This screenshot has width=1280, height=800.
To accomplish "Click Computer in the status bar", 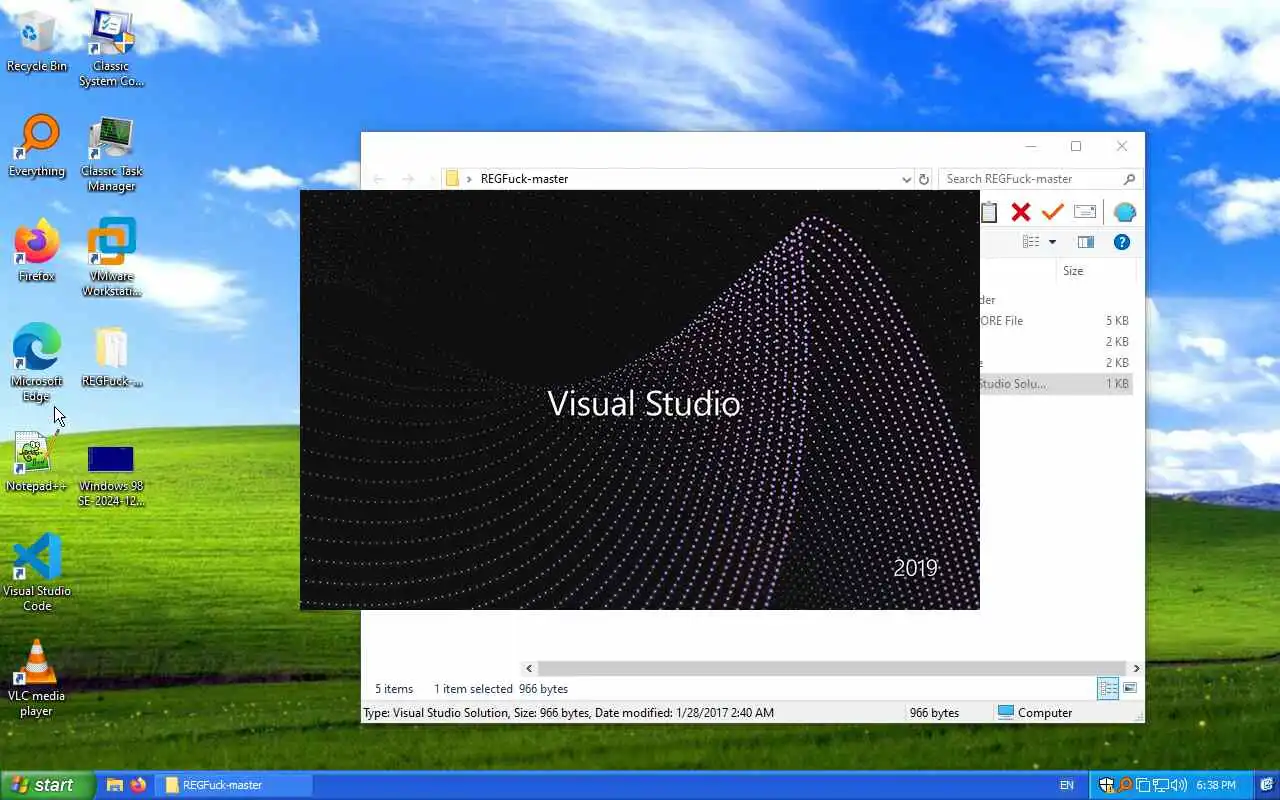I will 1035,713.
